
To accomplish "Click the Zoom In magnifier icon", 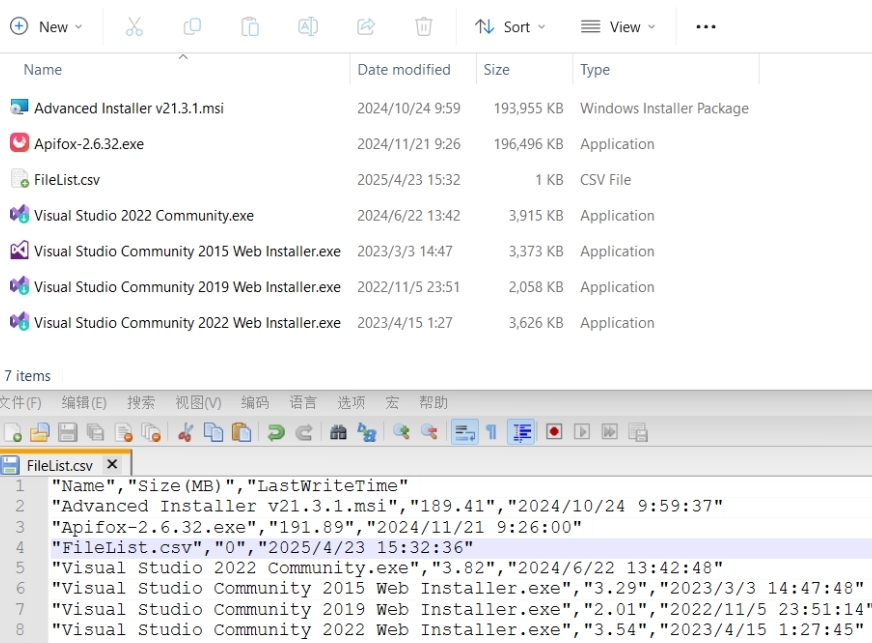I will coord(401,432).
